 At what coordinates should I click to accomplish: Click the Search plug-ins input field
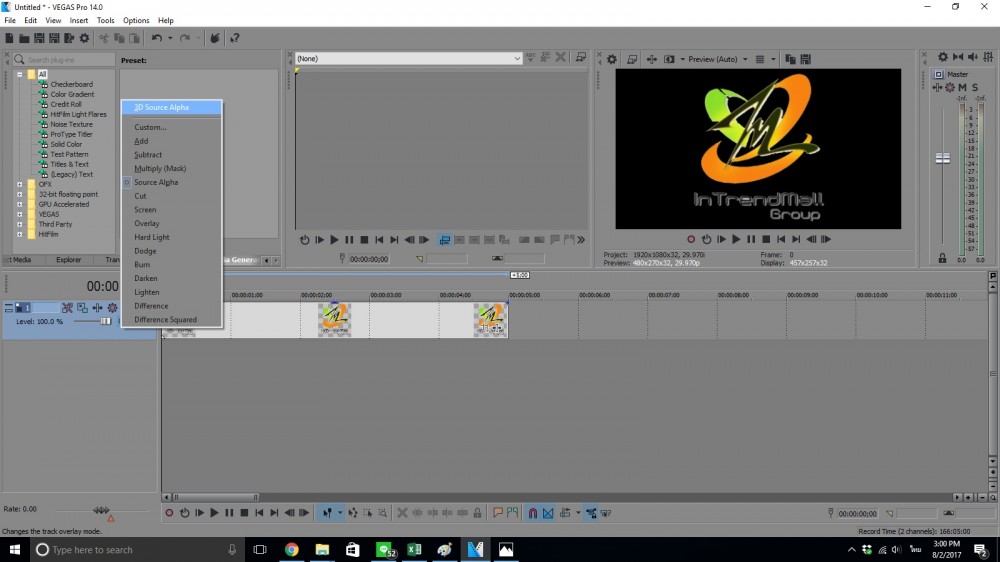[x=64, y=59]
